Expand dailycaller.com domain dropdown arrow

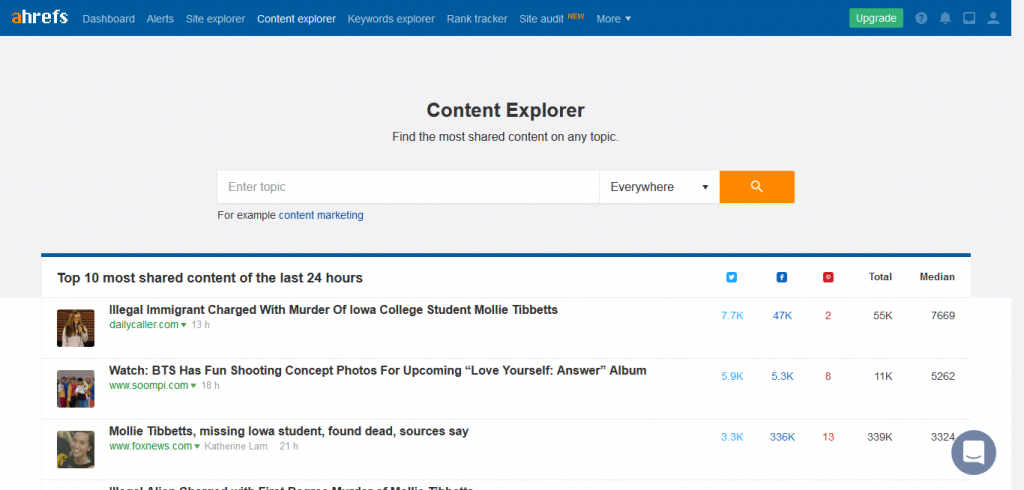[x=184, y=325]
